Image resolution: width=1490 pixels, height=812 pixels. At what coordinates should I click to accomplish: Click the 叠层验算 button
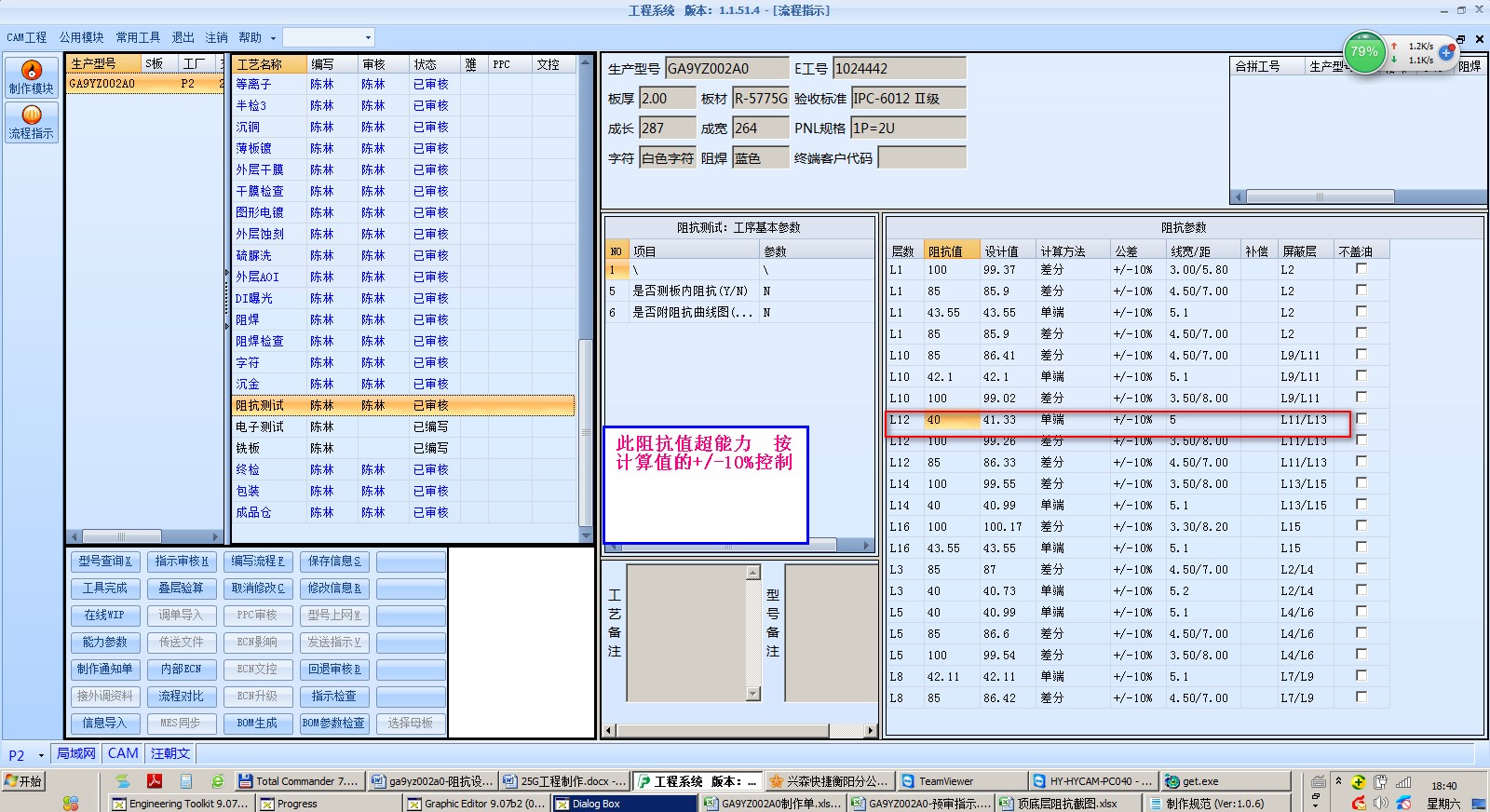181,589
